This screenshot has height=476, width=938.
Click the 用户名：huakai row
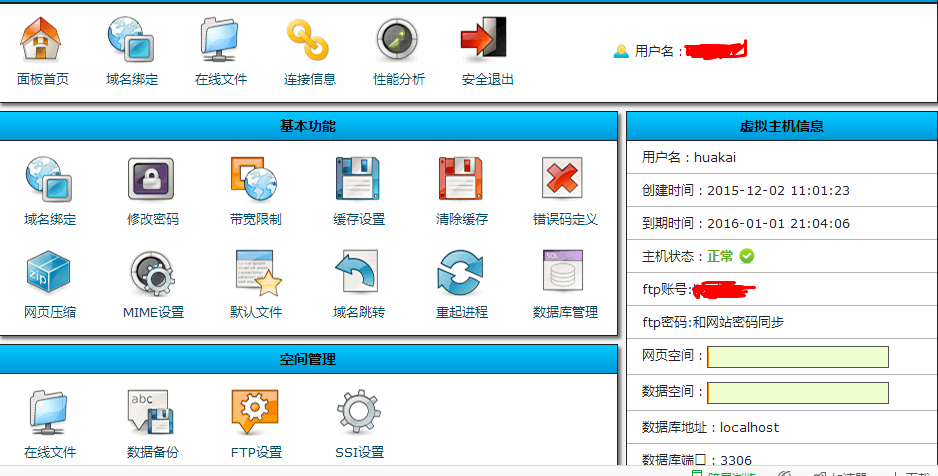coord(782,157)
